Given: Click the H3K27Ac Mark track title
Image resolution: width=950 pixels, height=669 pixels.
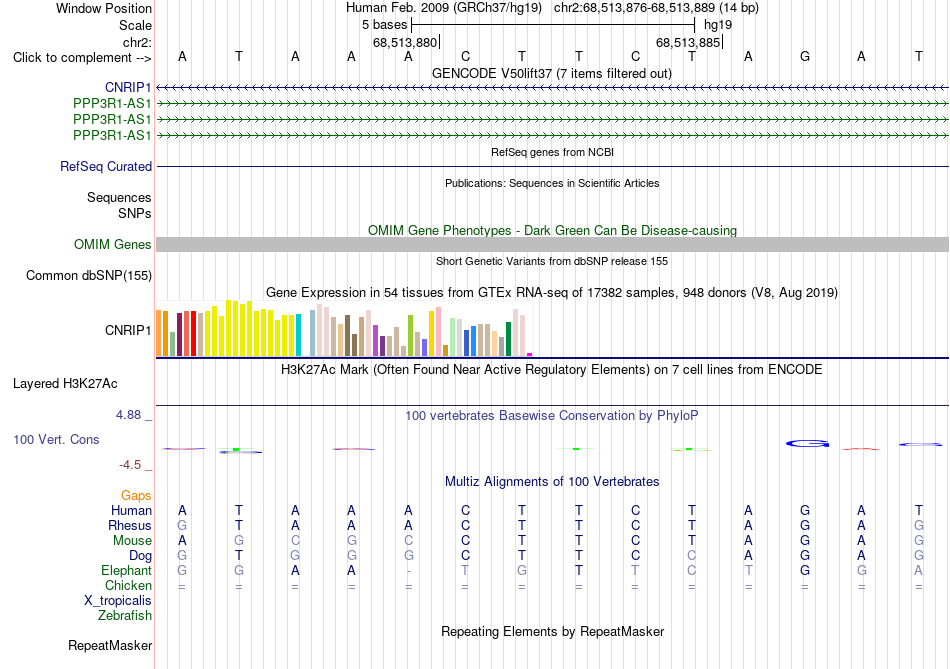Looking at the screenshot, I should (x=552, y=370).
